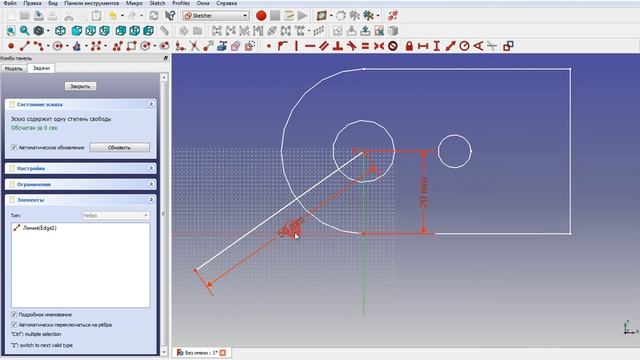The width and height of the screenshot is (640, 360).
Task: Click the 20 mm dimension label
Action: [x=424, y=193]
